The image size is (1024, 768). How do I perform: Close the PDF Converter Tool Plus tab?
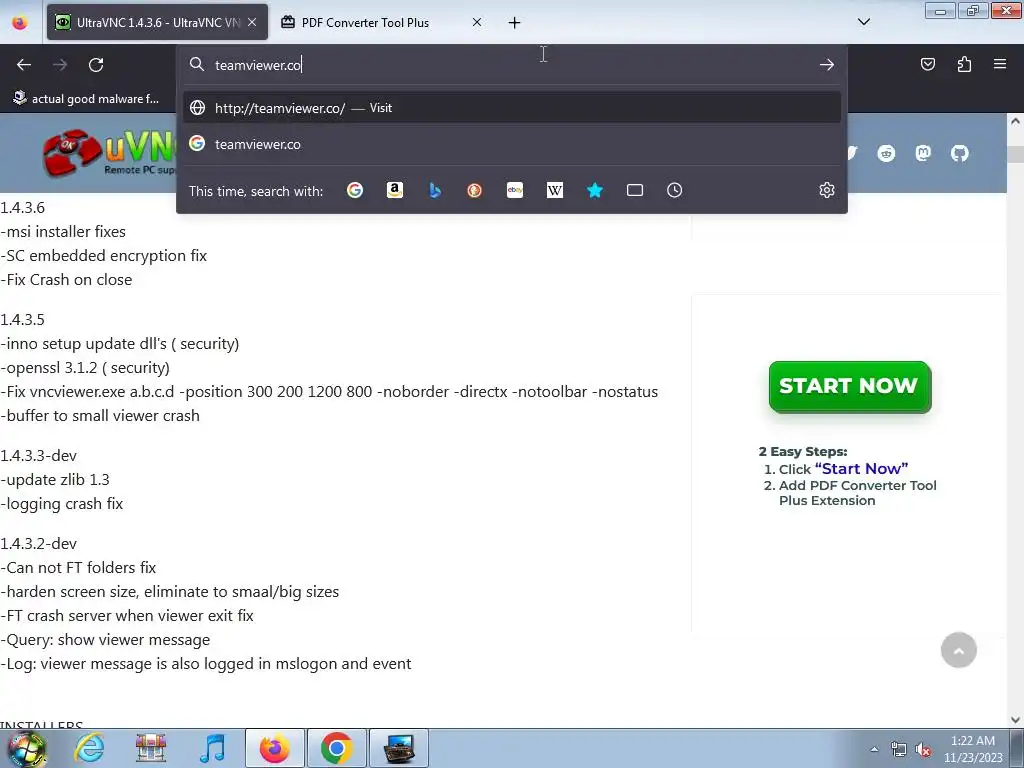click(477, 22)
